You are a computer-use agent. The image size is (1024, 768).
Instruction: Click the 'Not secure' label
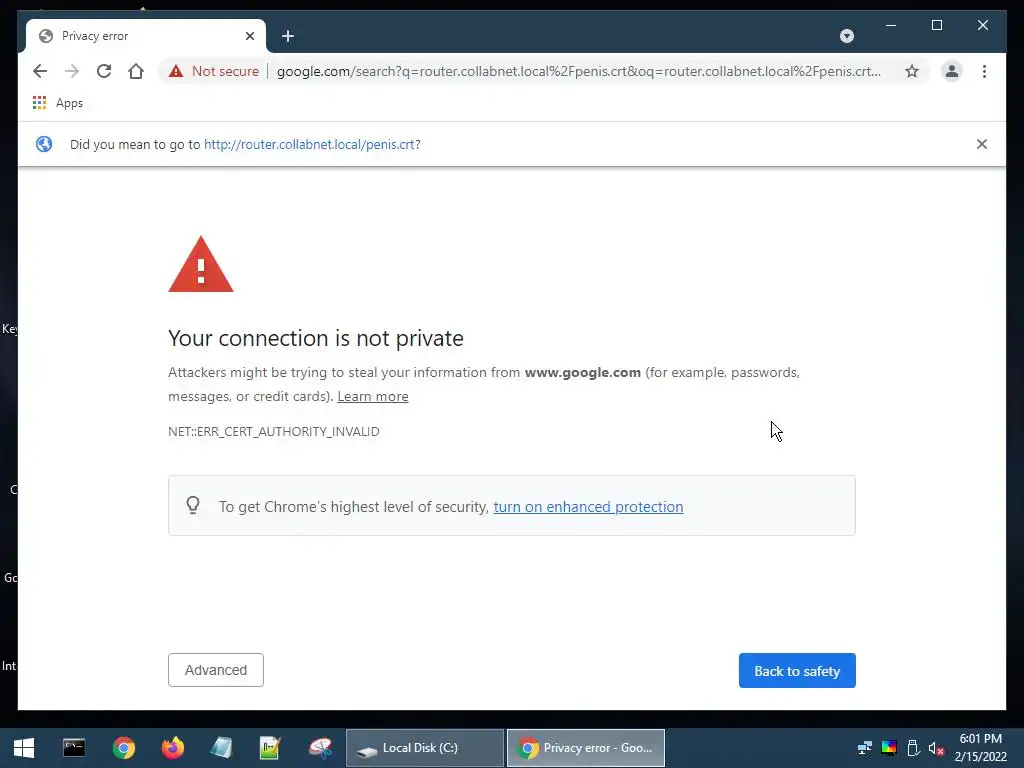click(225, 71)
